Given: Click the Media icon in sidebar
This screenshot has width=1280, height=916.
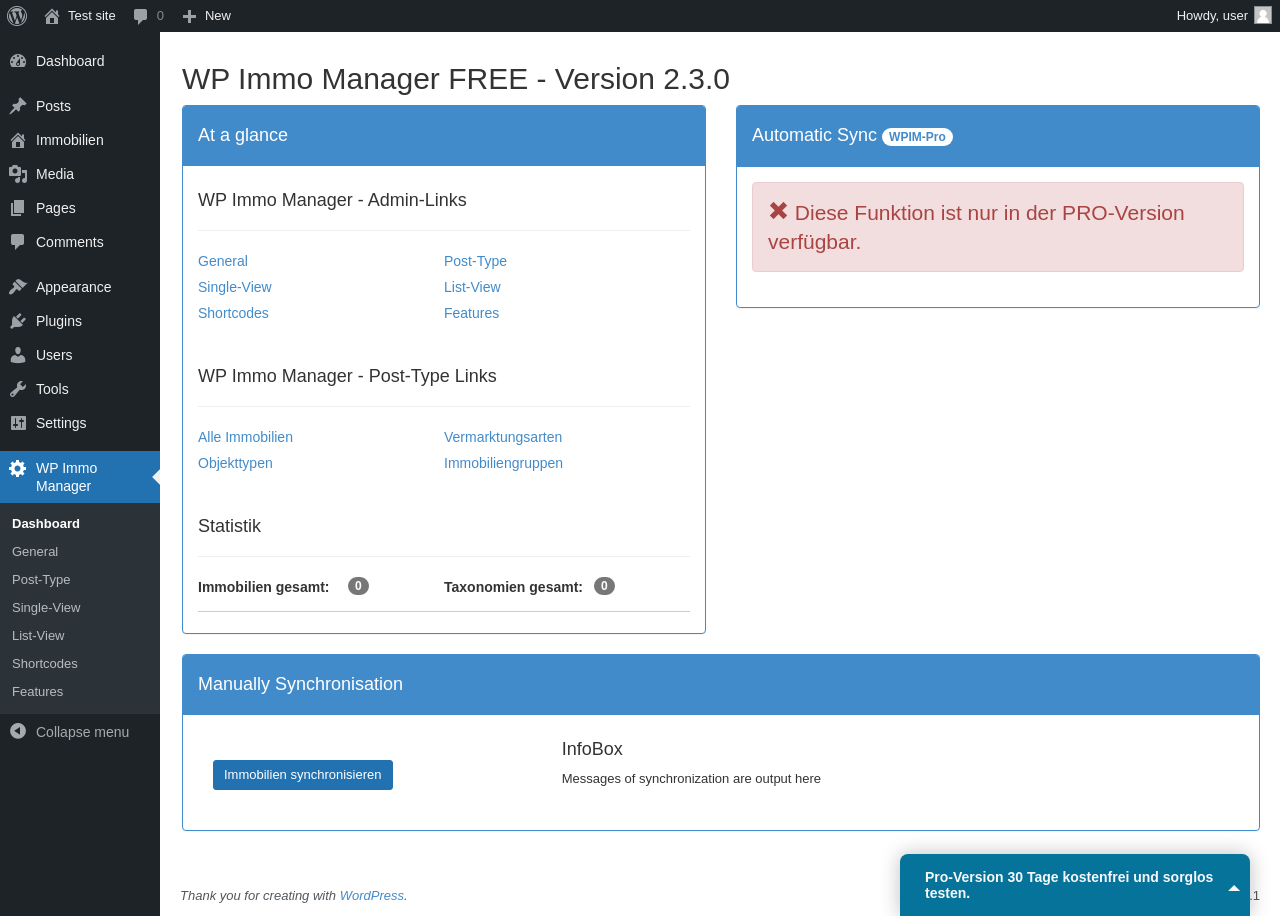Looking at the screenshot, I should [18, 174].
